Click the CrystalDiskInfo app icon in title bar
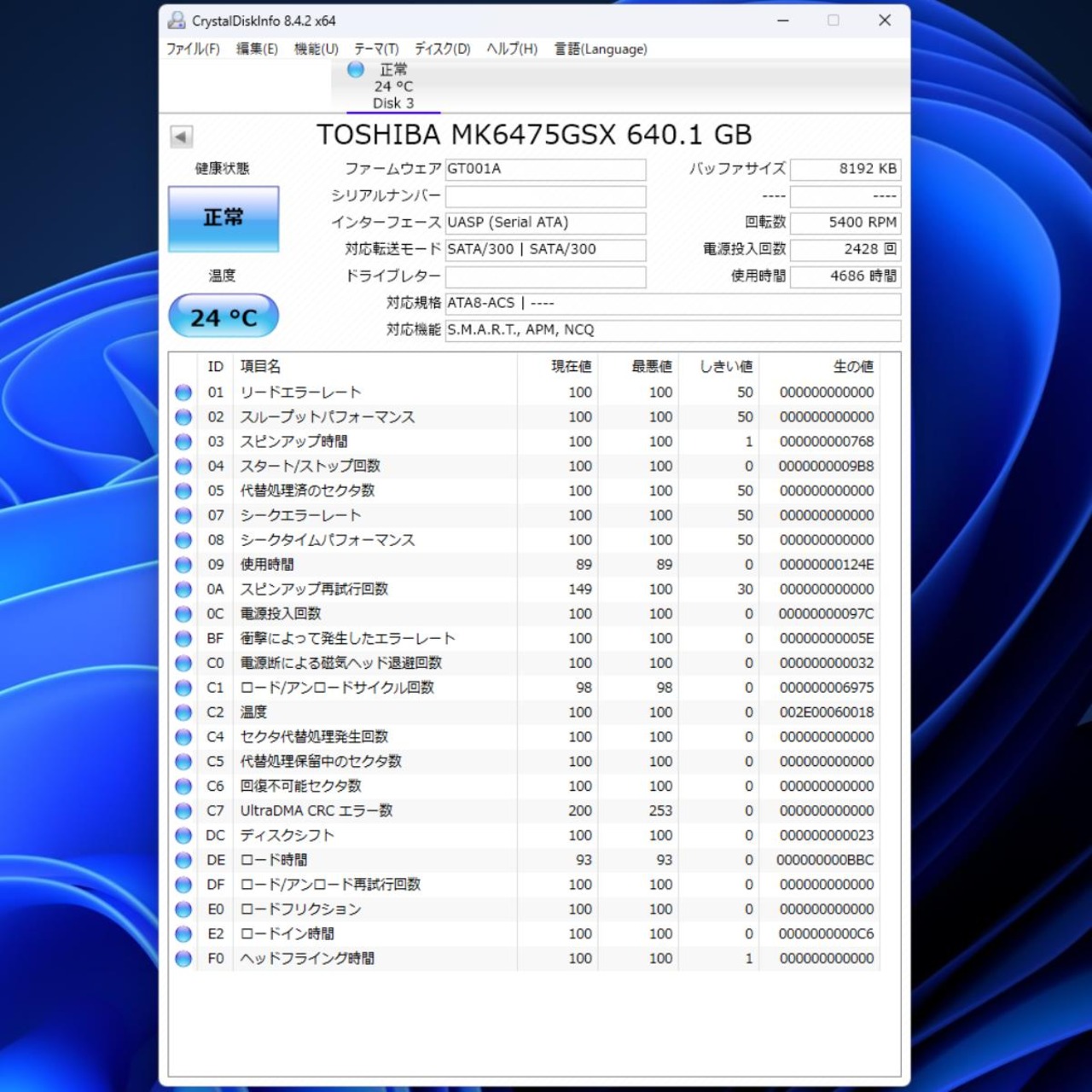This screenshot has height=1092, width=1092. [x=177, y=20]
